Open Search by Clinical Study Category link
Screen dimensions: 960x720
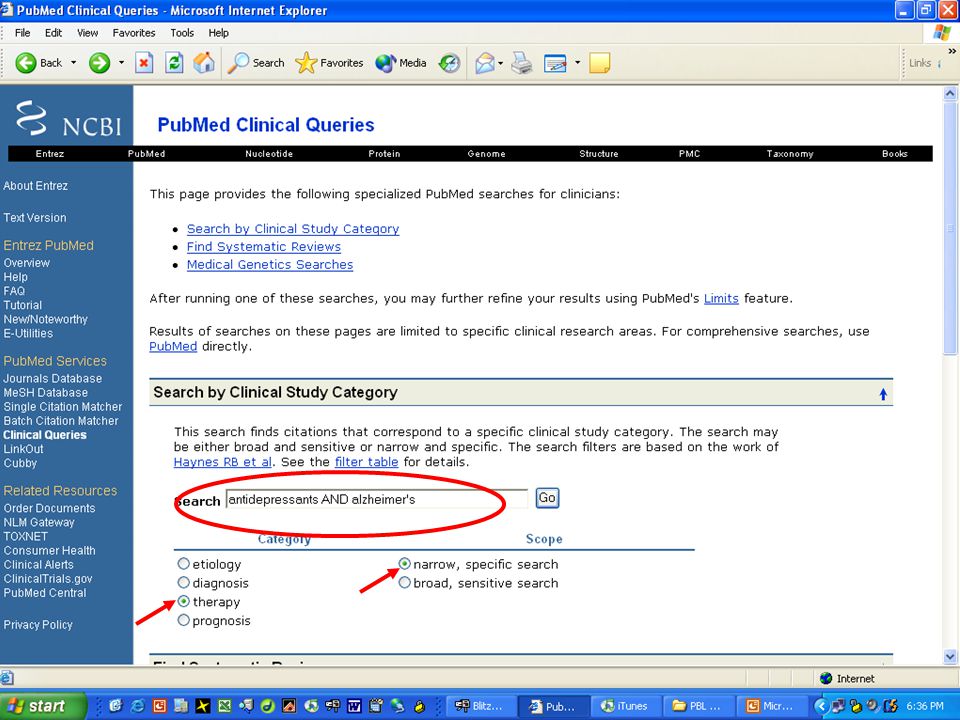coord(293,228)
